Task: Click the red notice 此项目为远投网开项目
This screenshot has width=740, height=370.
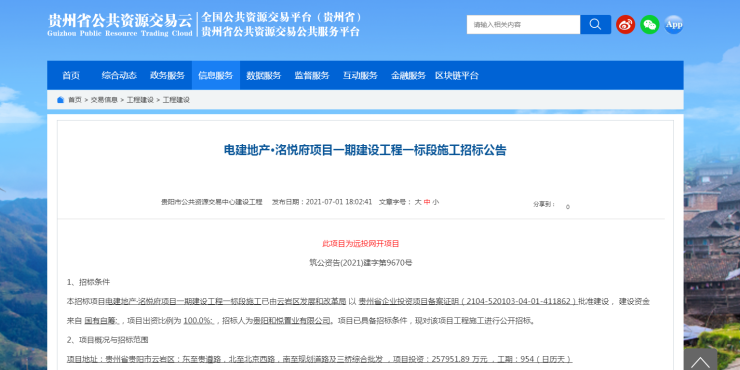Action: click(x=361, y=244)
